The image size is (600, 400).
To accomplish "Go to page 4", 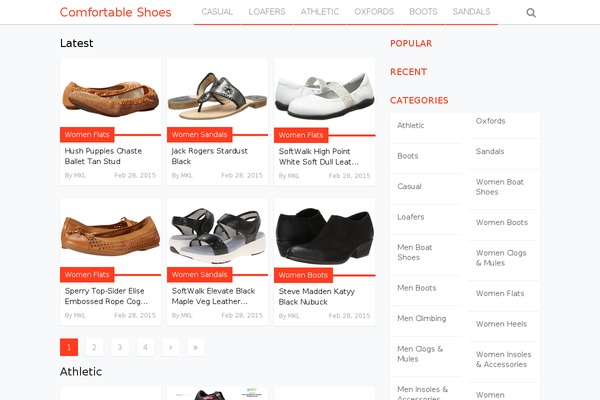I will pos(145,347).
